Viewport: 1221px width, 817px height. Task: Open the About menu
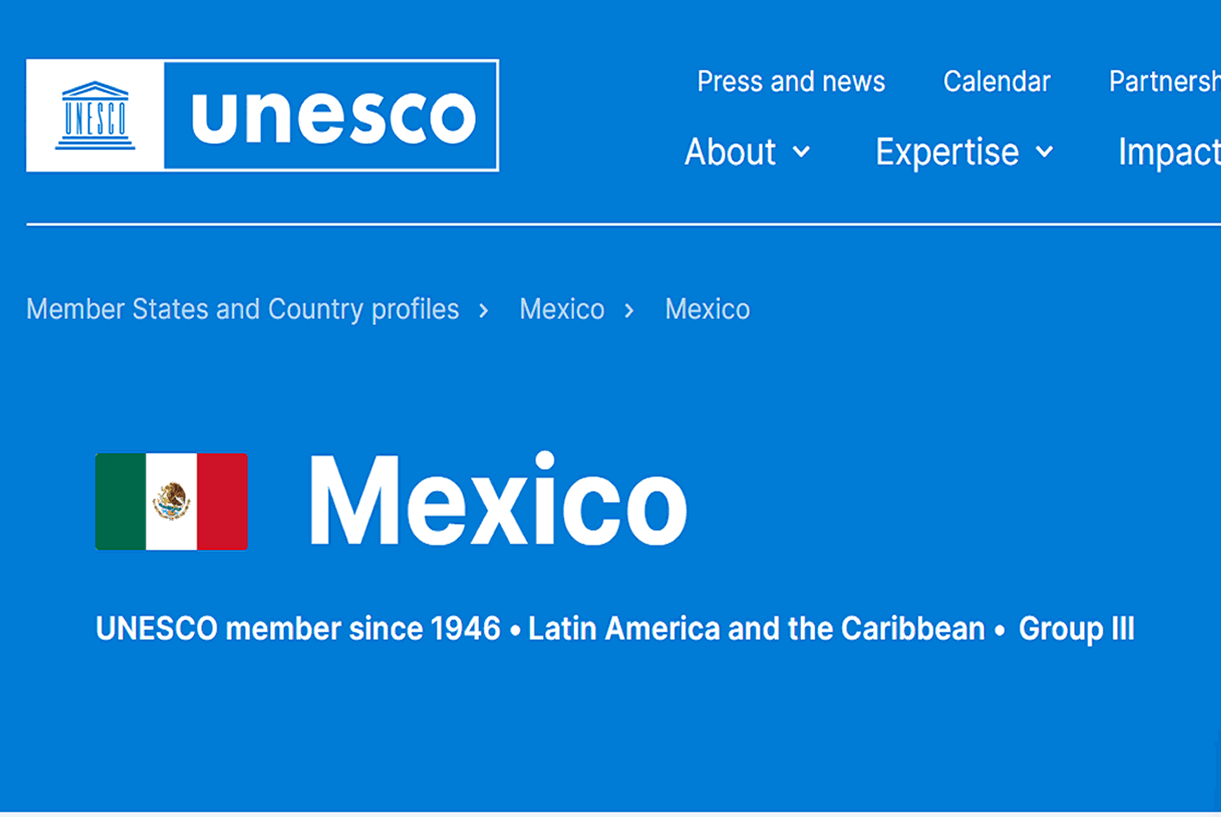coord(730,152)
